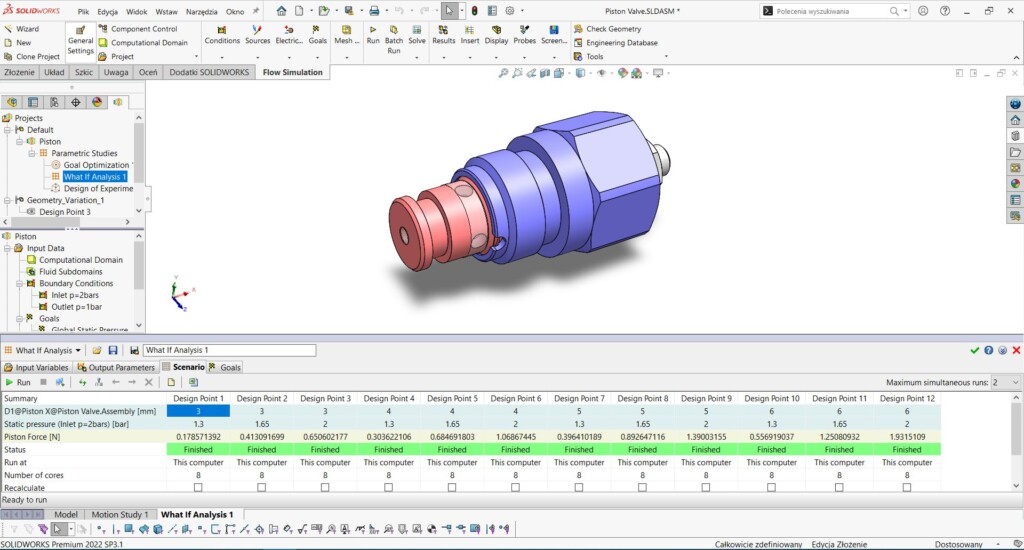This screenshot has width=1024, height=550.
Task: Click the What If Analysis 1 name field
Action: (229, 351)
